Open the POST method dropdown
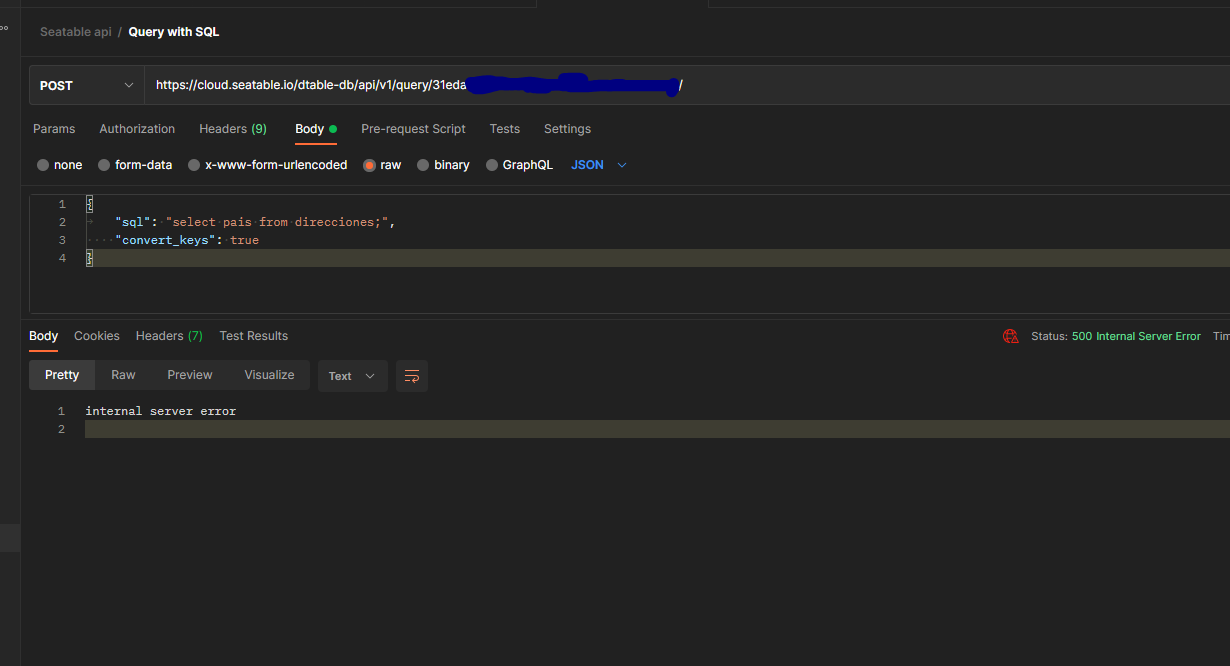The image size is (1230, 666). [87, 86]
